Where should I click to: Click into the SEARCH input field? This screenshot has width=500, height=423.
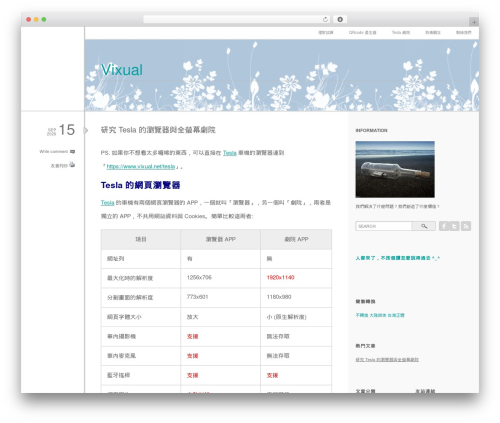click(x=384, y=226)
